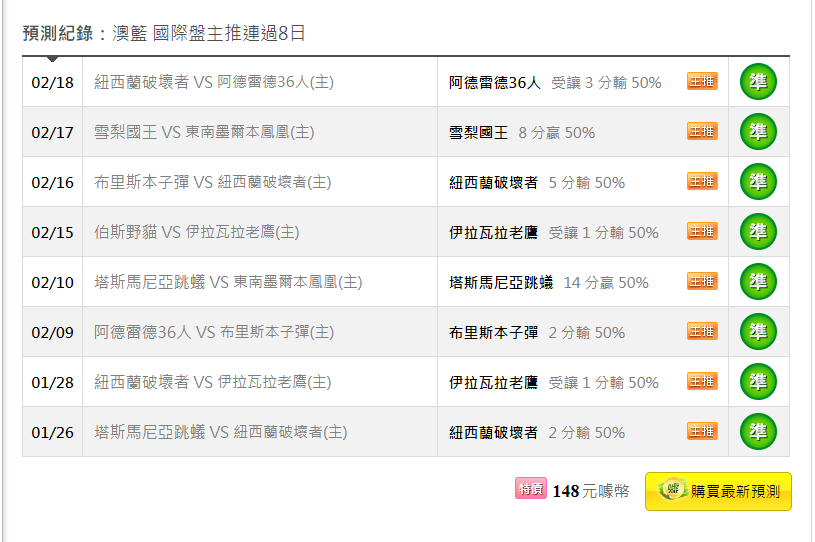Click the green 準 icon for 02/17
The width and height of the screenshot is (815, 542).
(758, 131)
